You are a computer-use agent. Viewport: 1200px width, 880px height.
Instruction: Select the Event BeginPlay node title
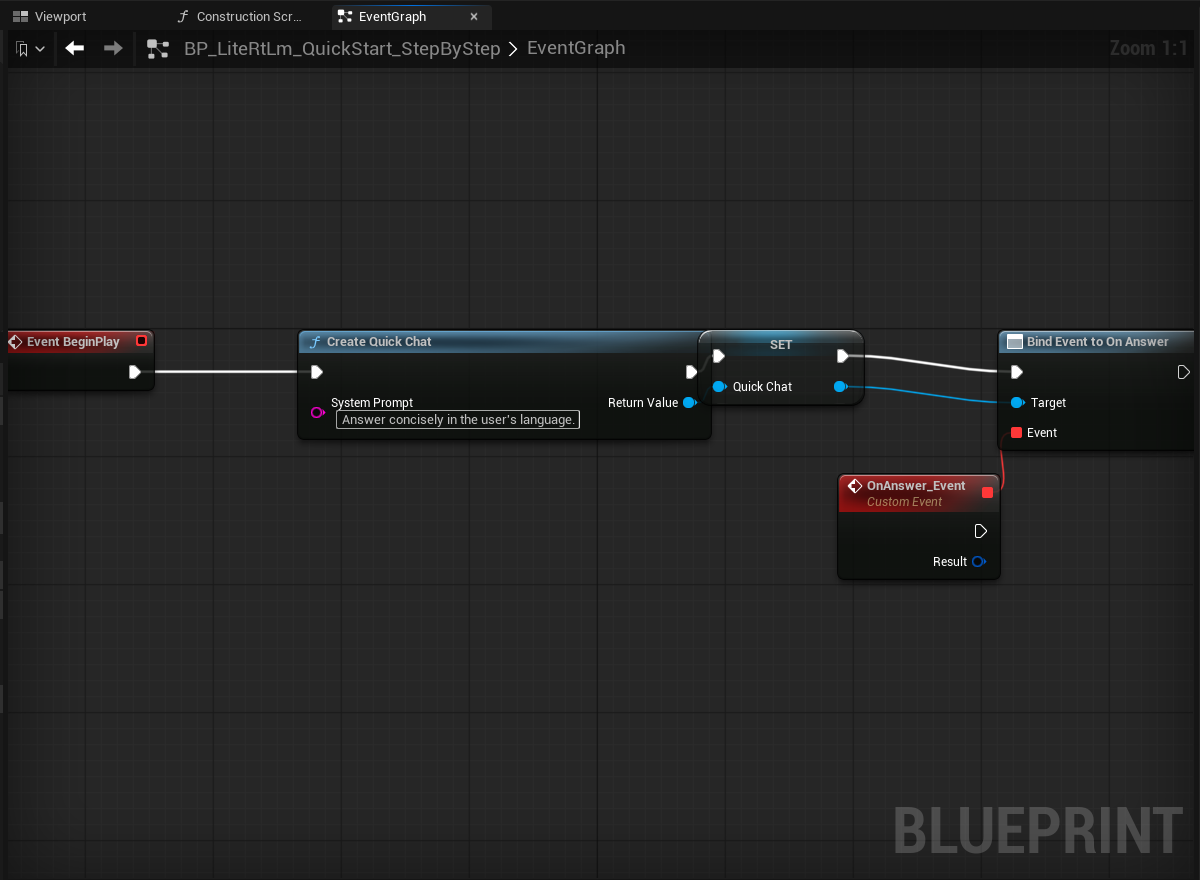coord(73,342)
